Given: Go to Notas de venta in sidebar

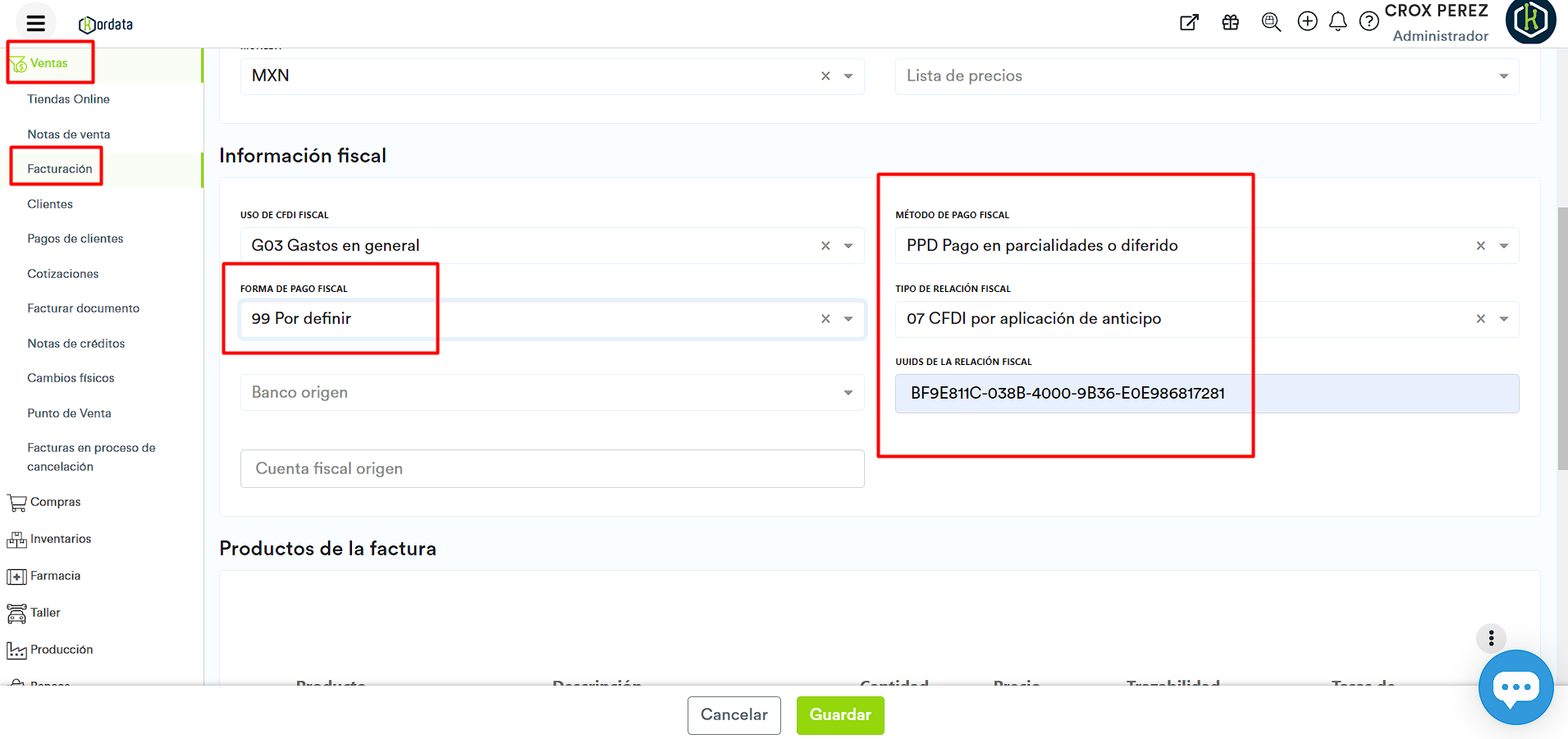Looking at the screenshot, I should (69, 135).
